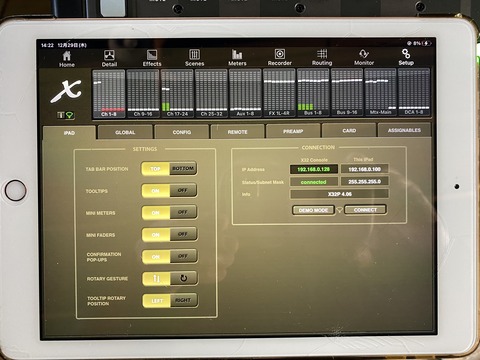The image size is (480, 360).
Task: Tap This iPad IP field 192.168.0.100
Action: pos(364,169)
